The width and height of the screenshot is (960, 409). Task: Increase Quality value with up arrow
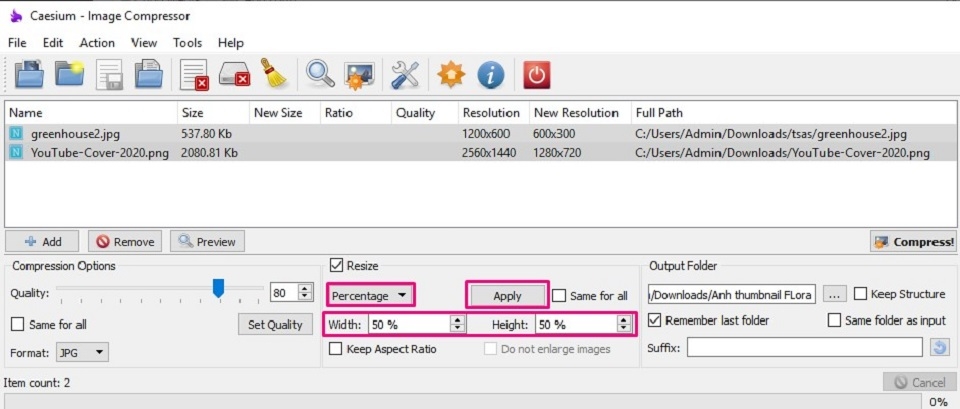305,288
